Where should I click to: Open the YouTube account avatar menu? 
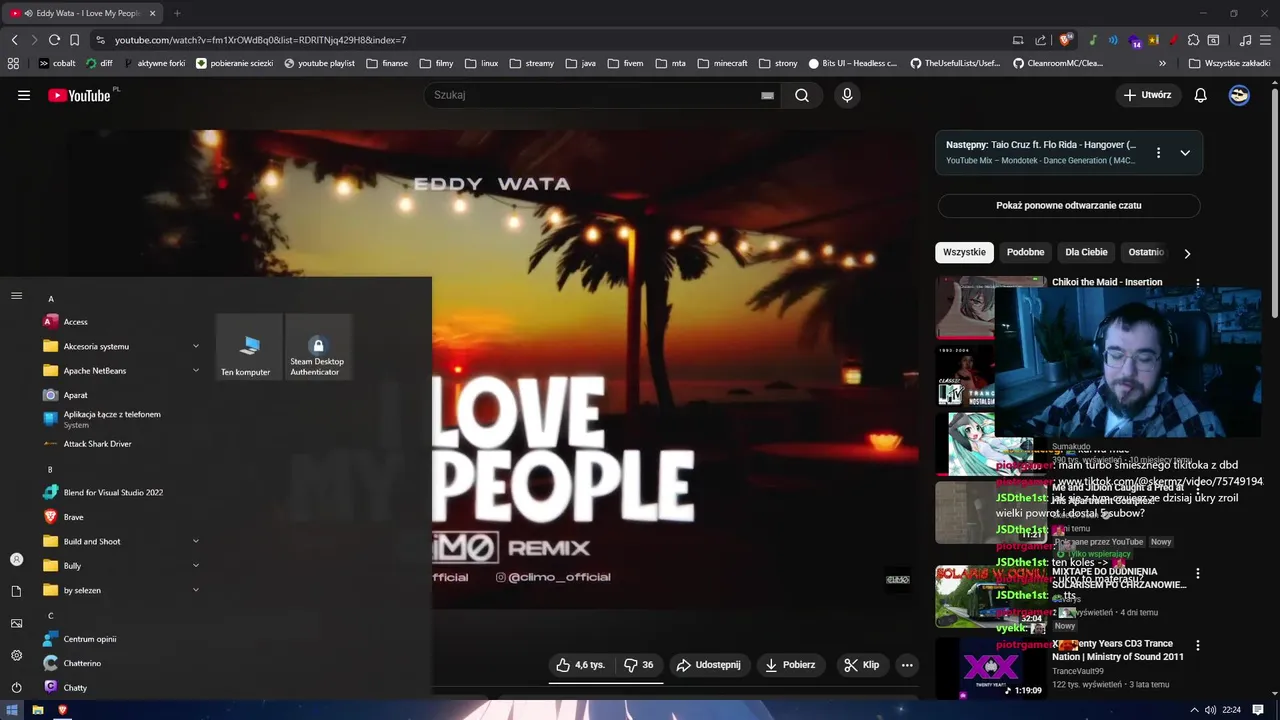(1239, 95)
